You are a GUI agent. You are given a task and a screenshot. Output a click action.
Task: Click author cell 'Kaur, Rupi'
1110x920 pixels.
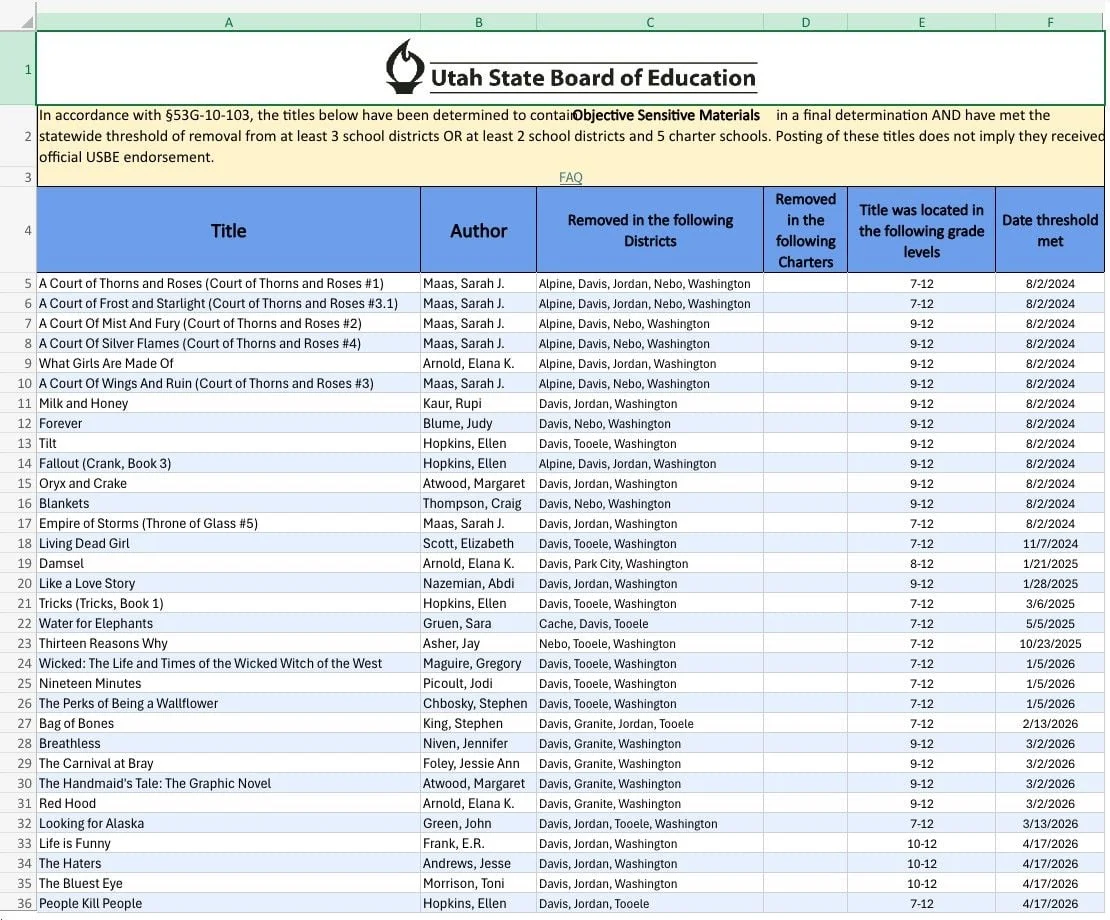point(479,403)
